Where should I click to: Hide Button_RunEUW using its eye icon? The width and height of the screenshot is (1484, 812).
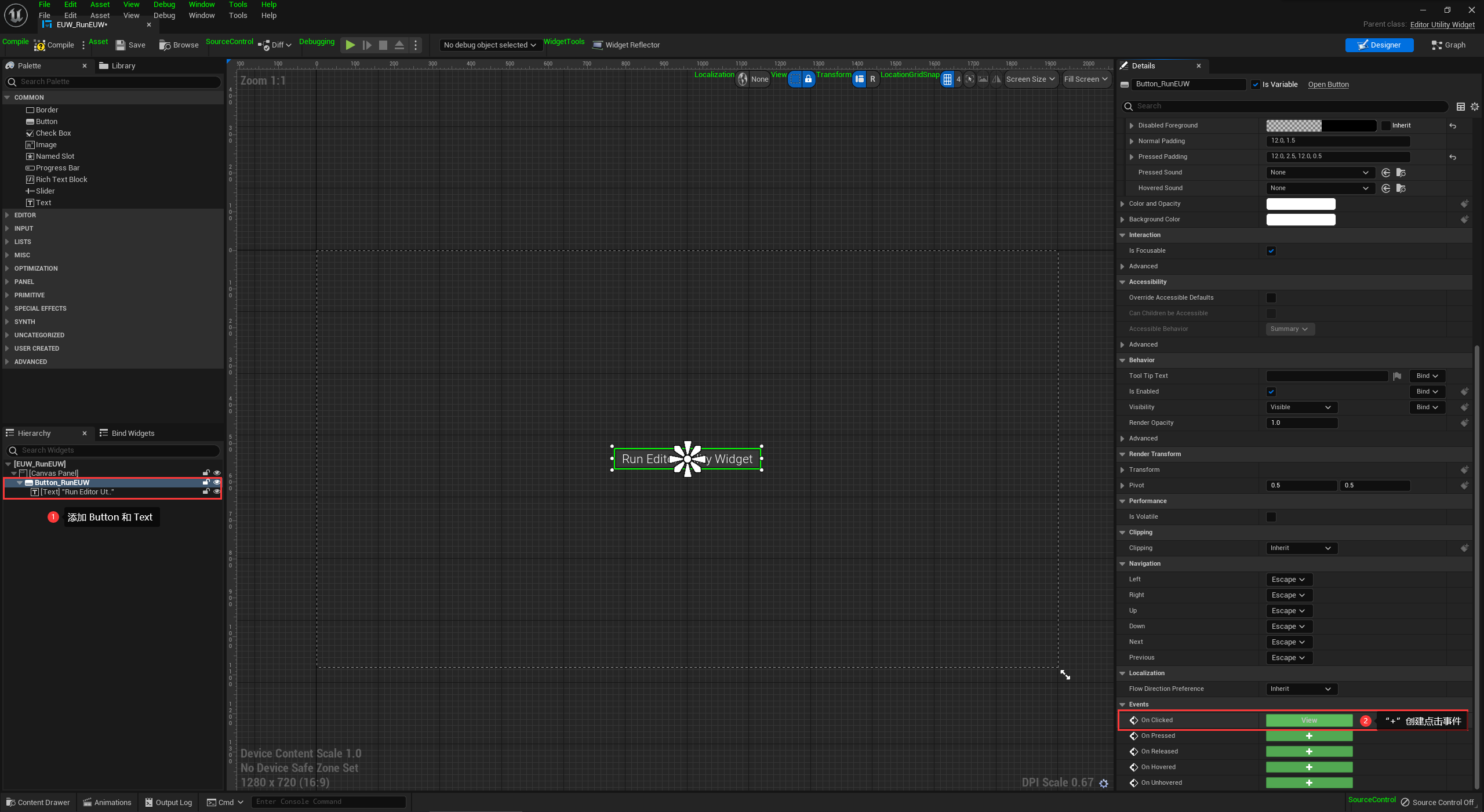(217, 482)
